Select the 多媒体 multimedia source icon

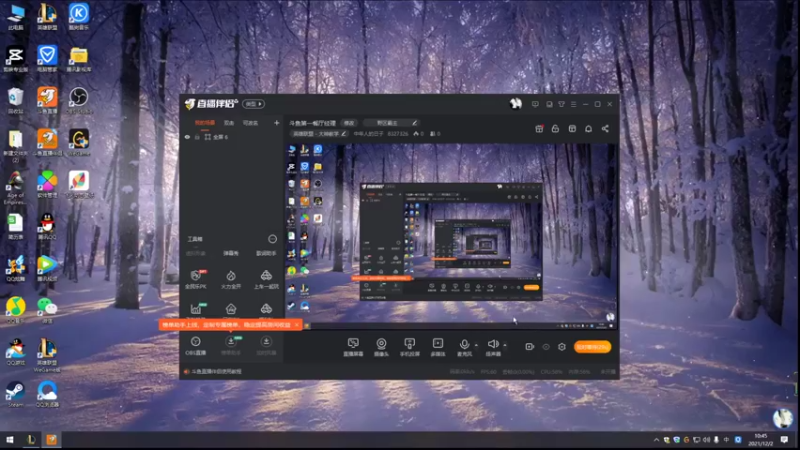point(438,346)
